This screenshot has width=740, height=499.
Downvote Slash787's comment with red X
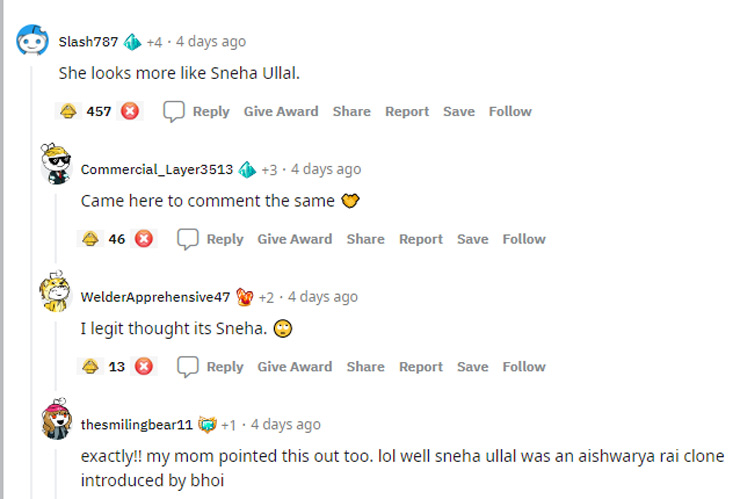pyautogui.click(x=129, y=111)
